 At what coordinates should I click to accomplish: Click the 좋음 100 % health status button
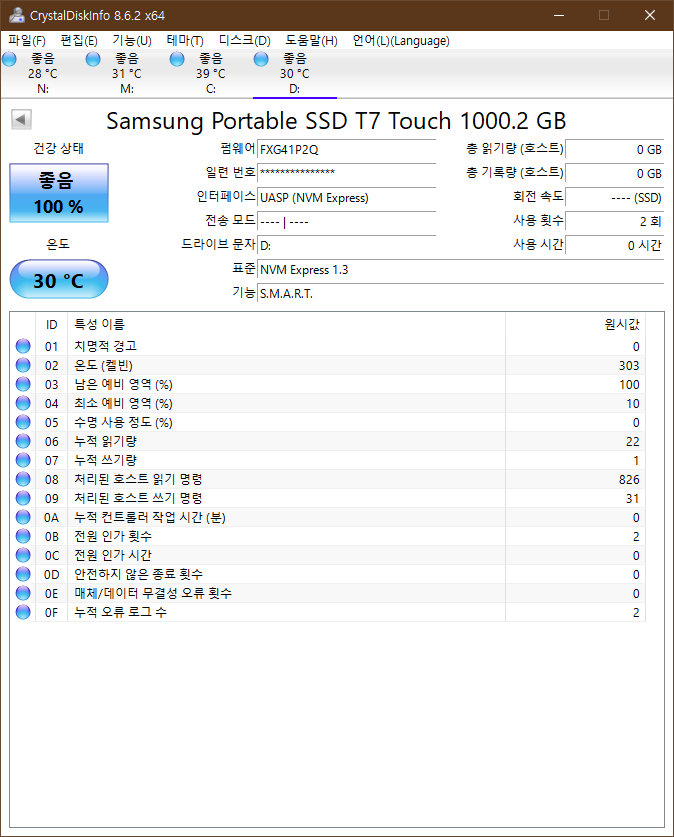59,193
